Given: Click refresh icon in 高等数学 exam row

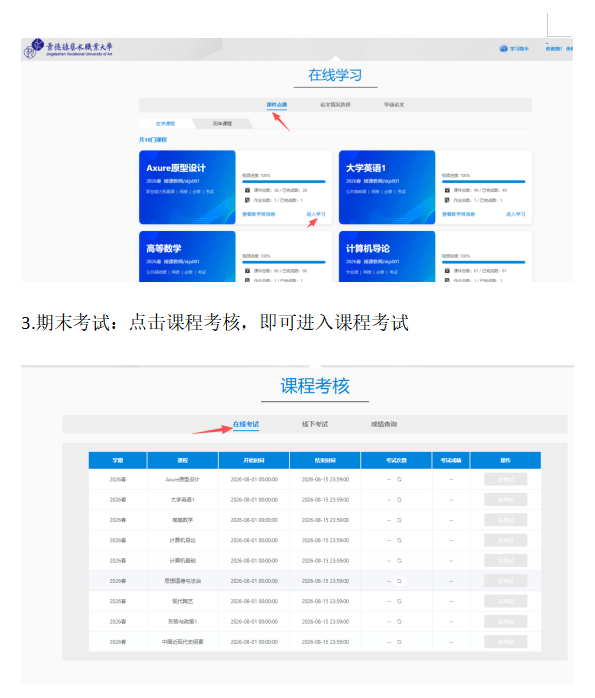Looking at the screenshot, I should click(399, 520).
